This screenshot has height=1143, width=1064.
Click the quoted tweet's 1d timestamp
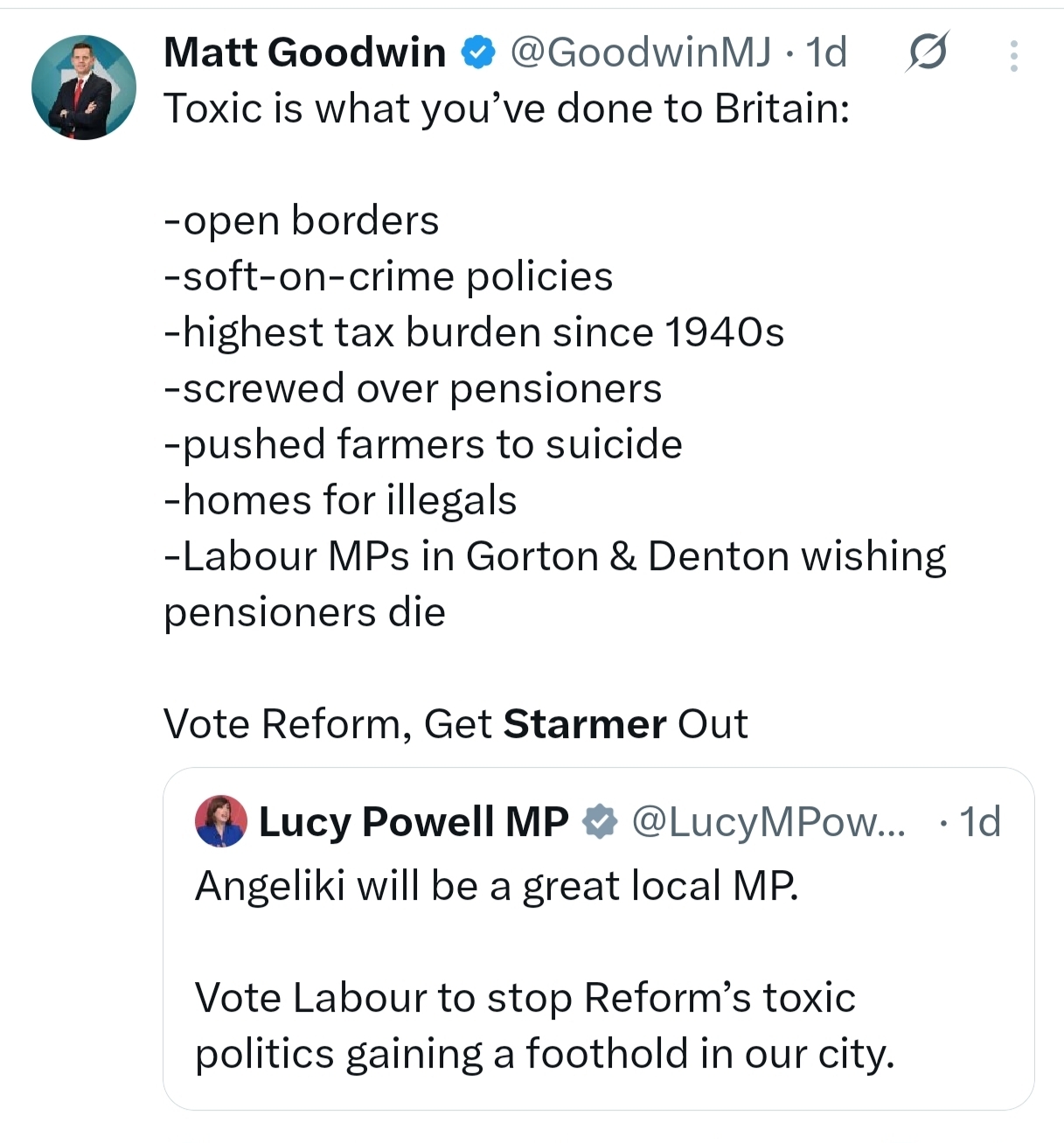point(979,821)
